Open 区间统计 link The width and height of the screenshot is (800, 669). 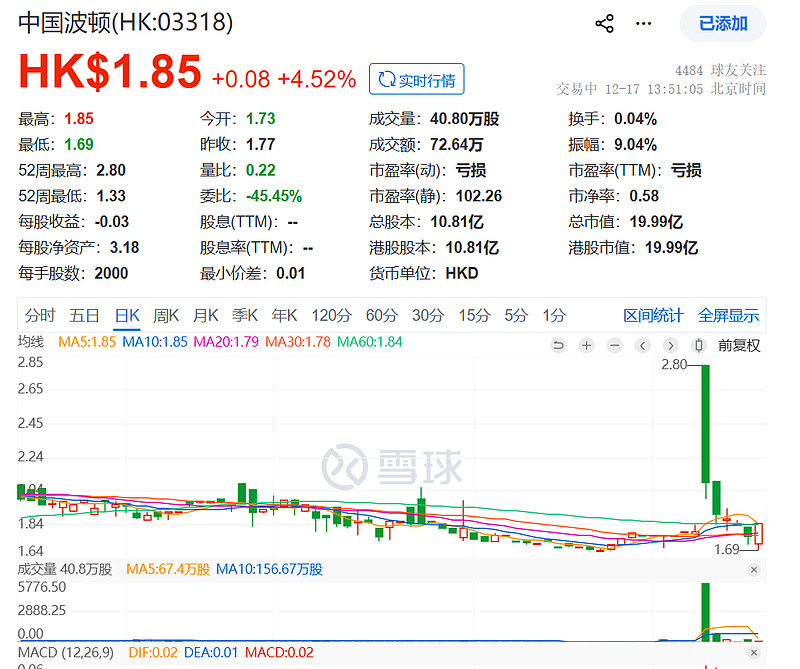(653, 315)
